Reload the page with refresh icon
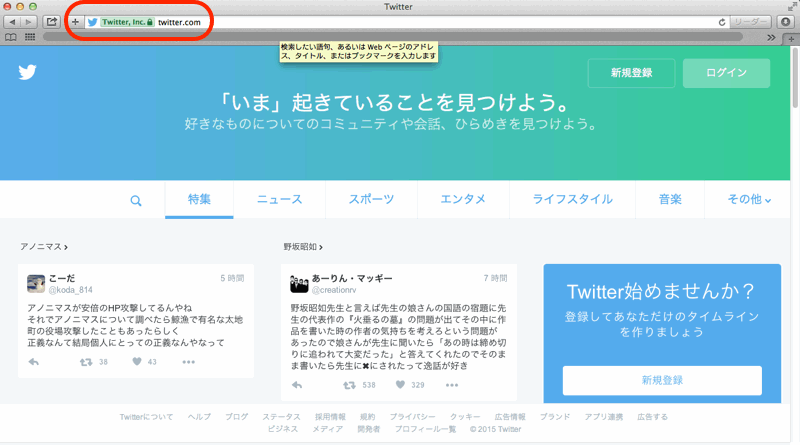The width and height of the screenshot is (800, 445). [722, 21]
